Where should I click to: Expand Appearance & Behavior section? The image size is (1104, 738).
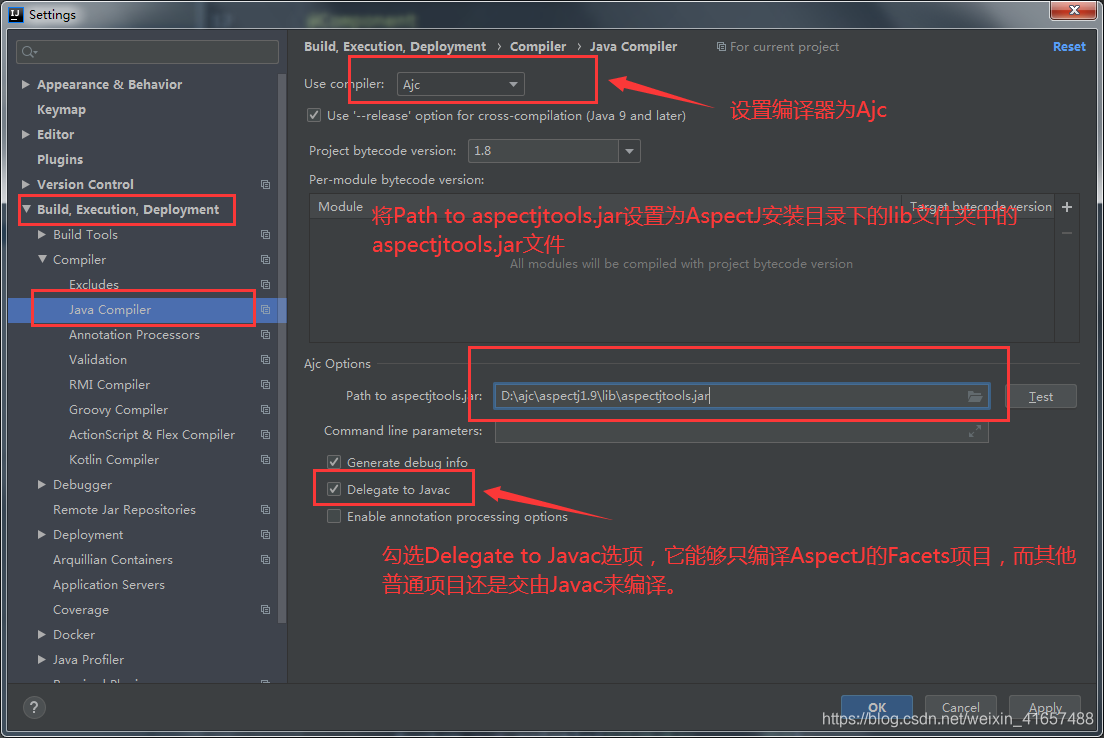(26, 85)
